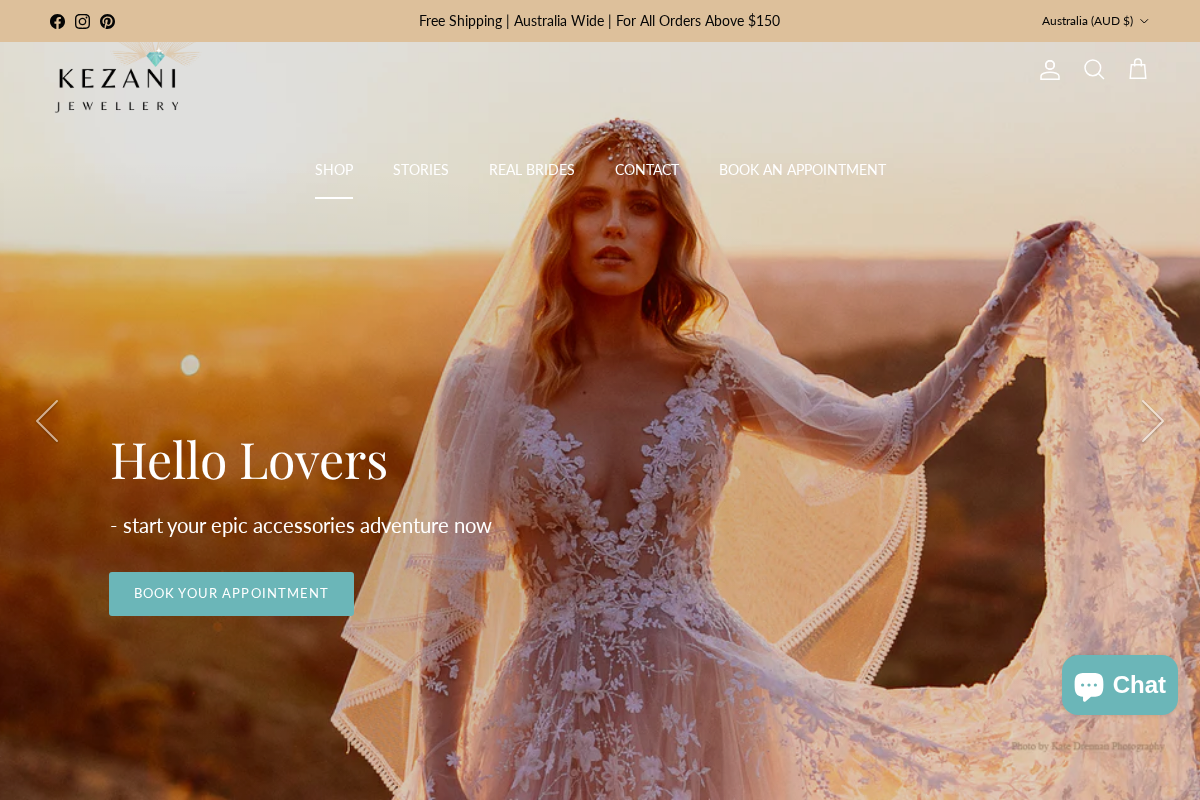Open BOOK AN APPOINTMENT in the navigation
The width and height of the screenshot is (1200, 800).
(x=802, y=170)
